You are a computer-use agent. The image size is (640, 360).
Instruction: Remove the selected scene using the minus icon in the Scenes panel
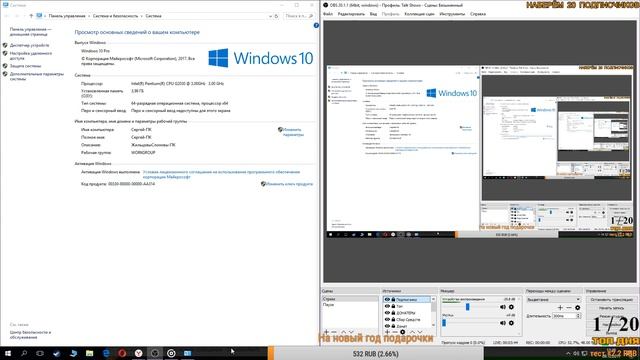[334, 332]
